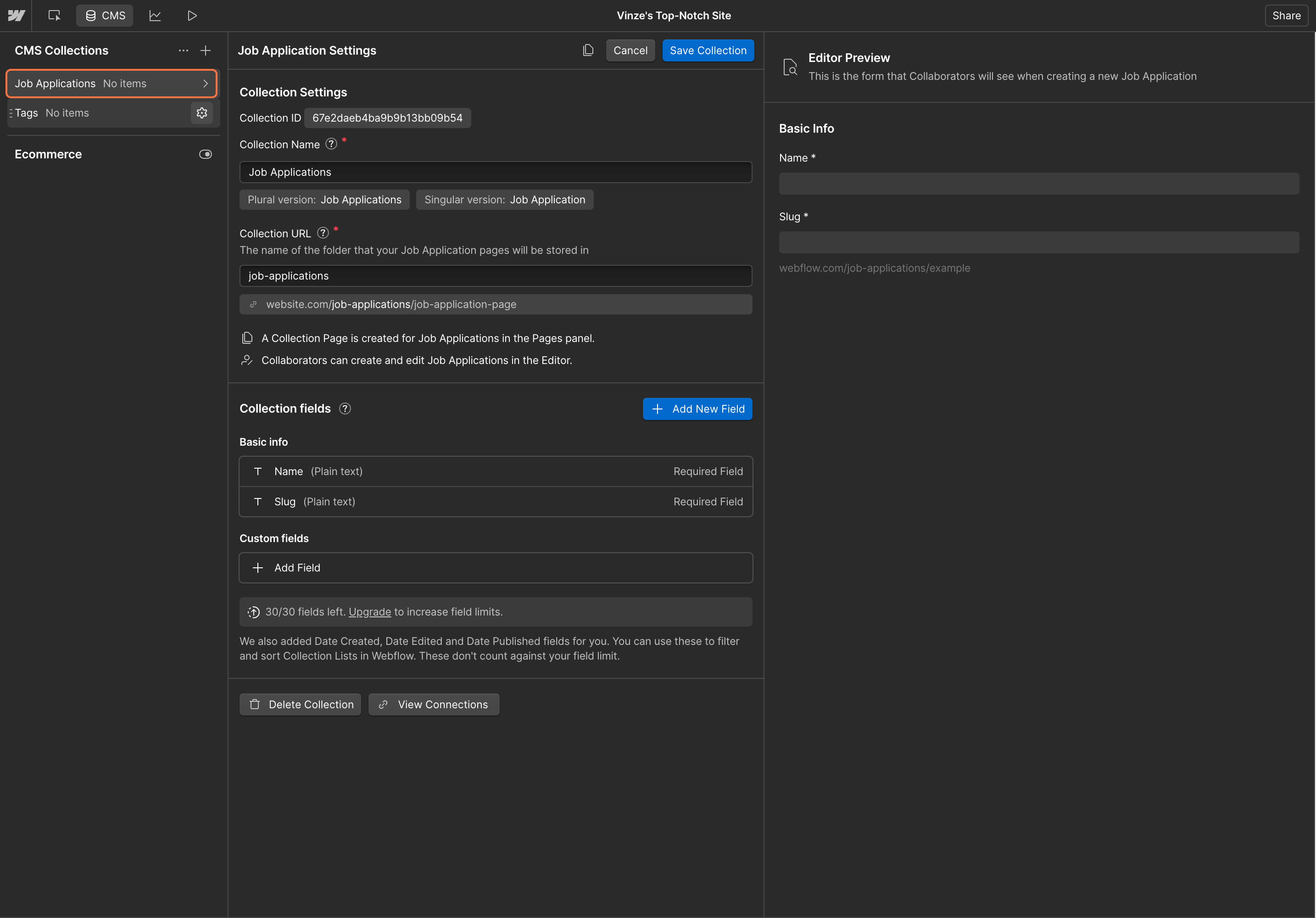Switch to the CMS tab
Viewport: 1316px width, 918px height.
(105, 16)
